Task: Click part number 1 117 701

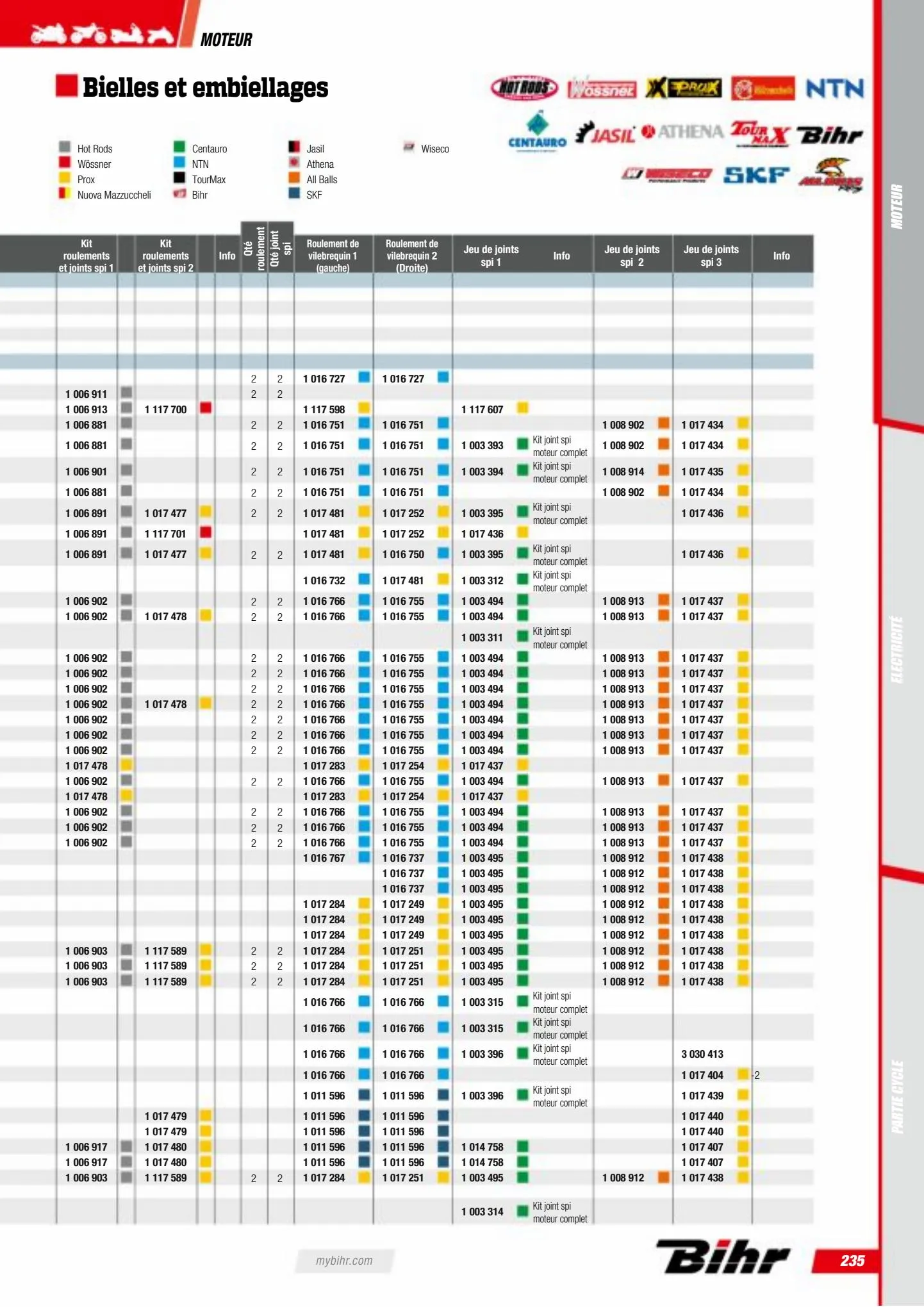Action: point(165,534)
